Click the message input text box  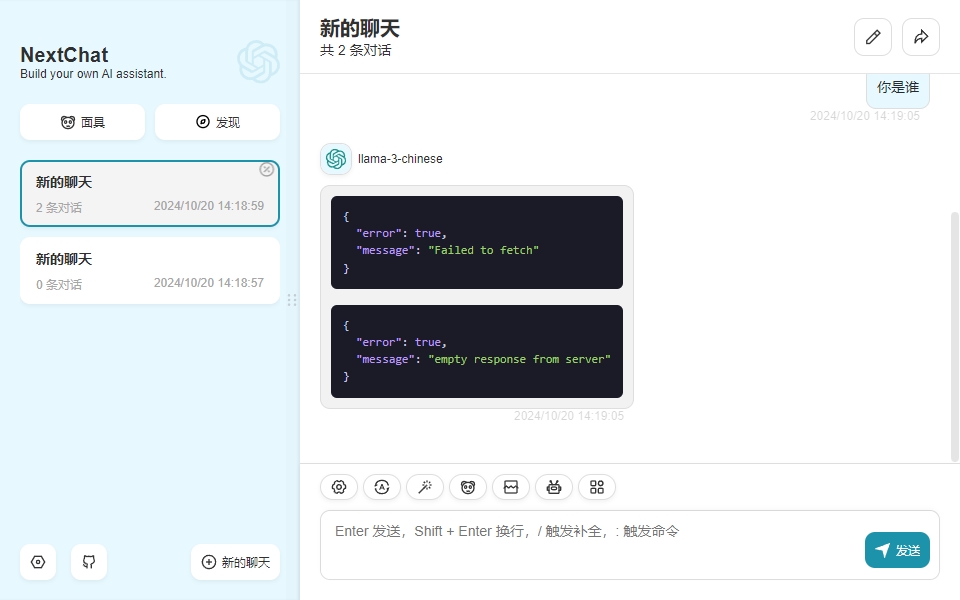pos(590,545)
